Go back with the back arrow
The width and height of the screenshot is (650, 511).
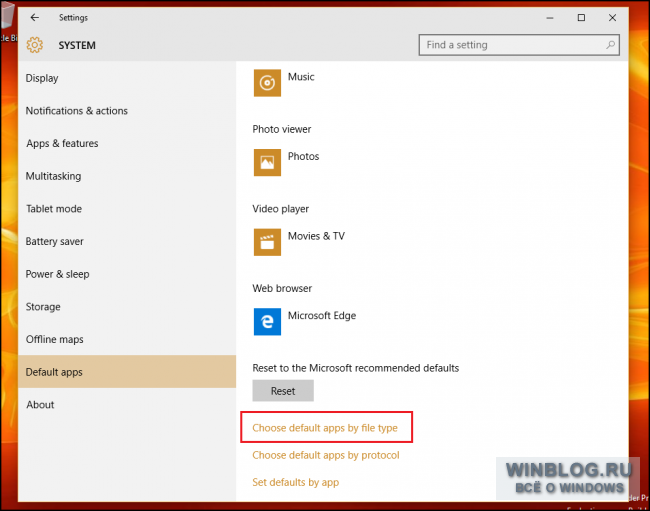pyautogui.click(x=35, y=17)
